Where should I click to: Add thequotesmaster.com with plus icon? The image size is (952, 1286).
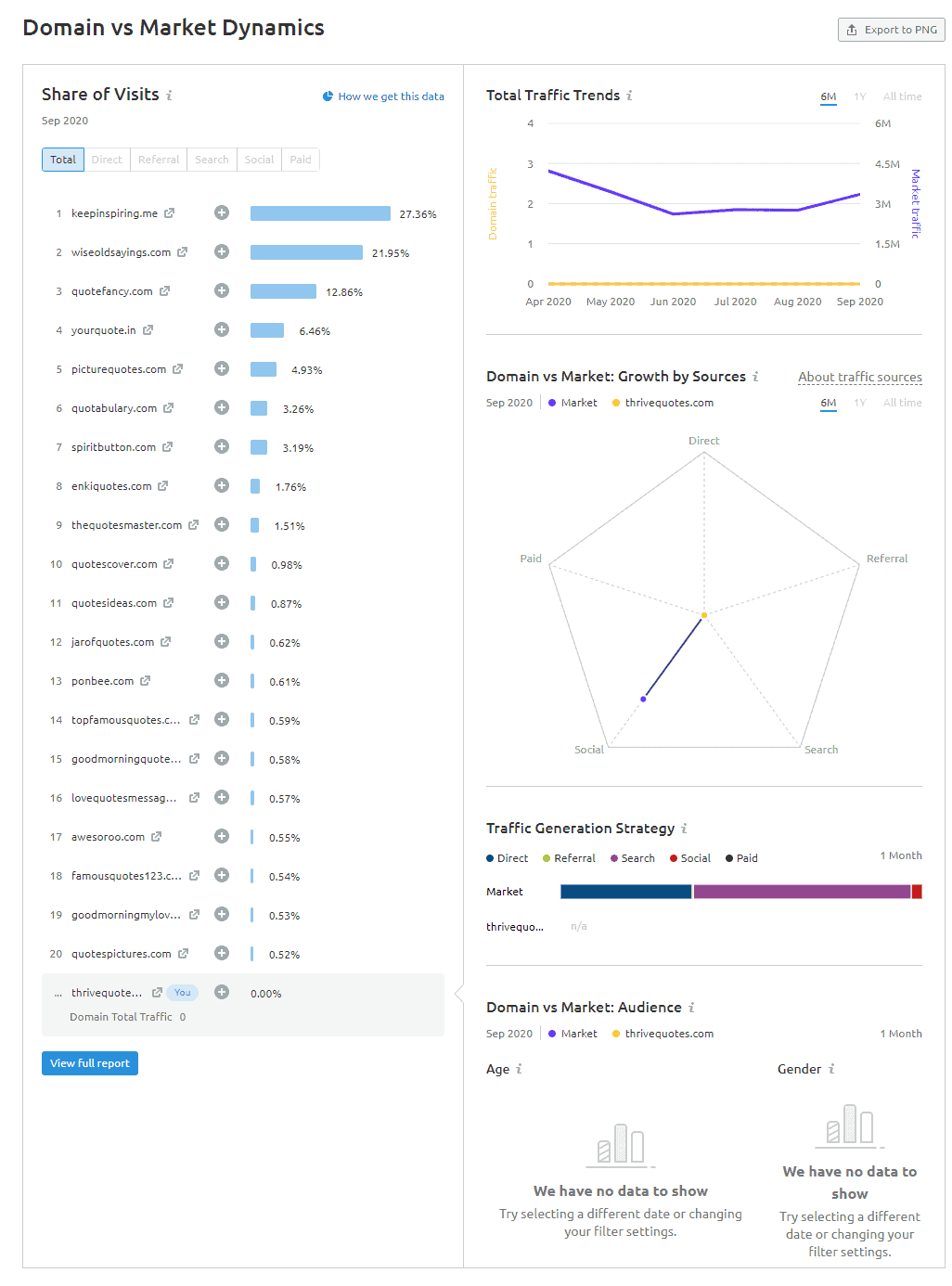222,524
